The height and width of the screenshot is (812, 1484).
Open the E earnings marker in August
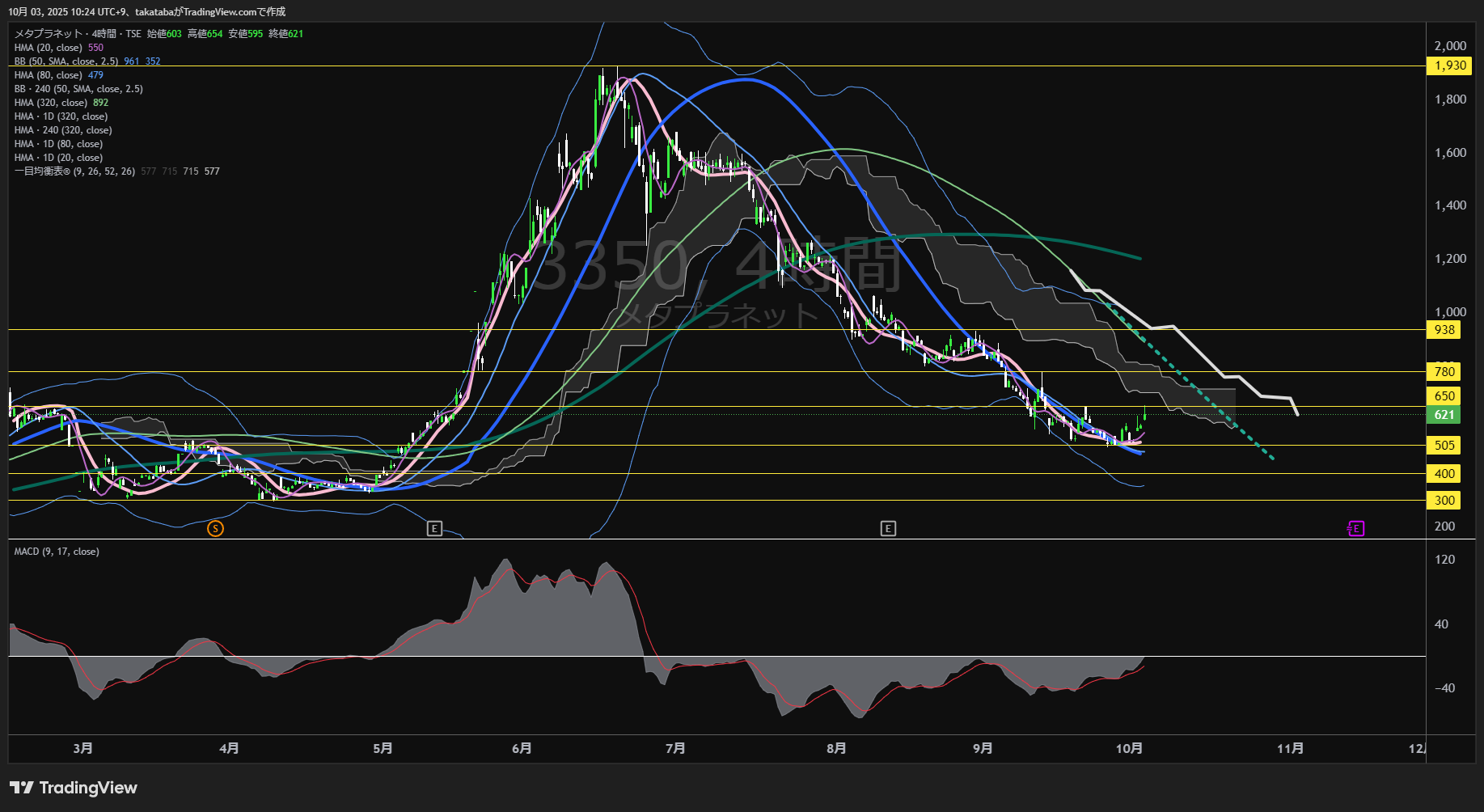point(888,529)
